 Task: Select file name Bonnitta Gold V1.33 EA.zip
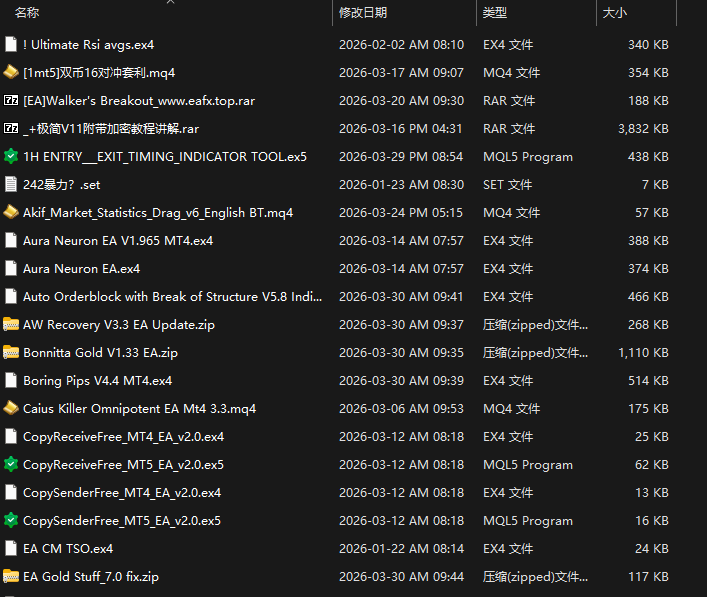point(101,352)
